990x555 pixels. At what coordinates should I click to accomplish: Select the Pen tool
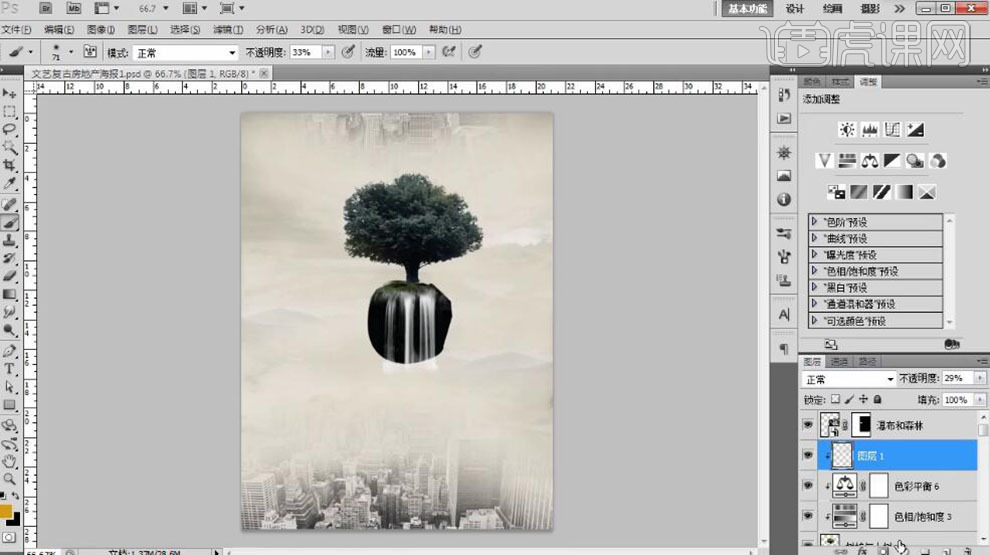pos(9,351)
